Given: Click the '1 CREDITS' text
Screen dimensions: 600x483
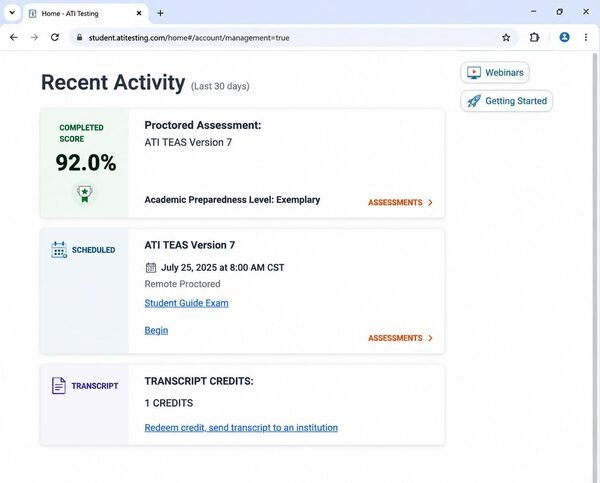Looking at the screenshot, I should (x=169, y=403).
